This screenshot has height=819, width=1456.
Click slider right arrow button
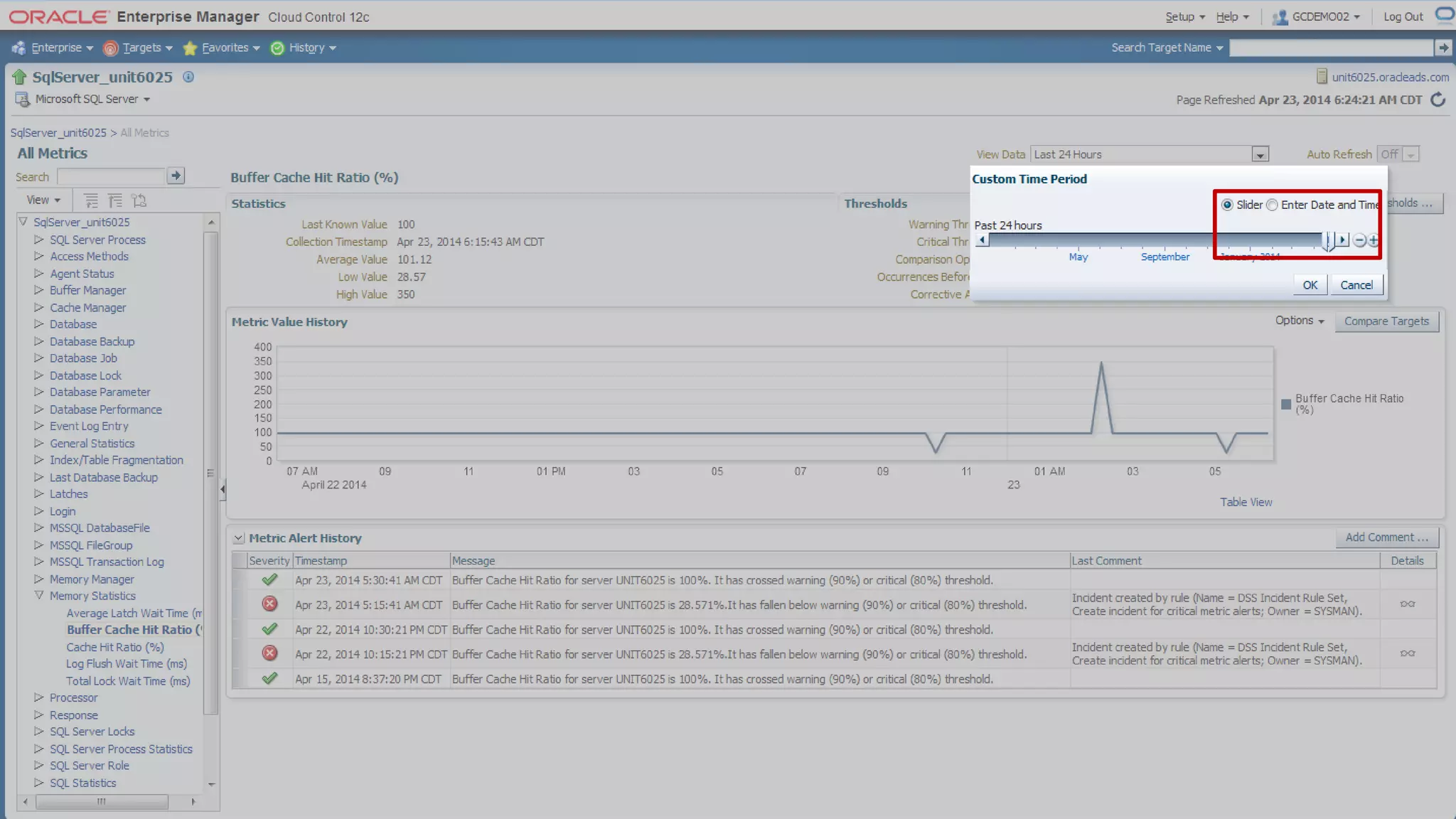[x=1342, y=240]
